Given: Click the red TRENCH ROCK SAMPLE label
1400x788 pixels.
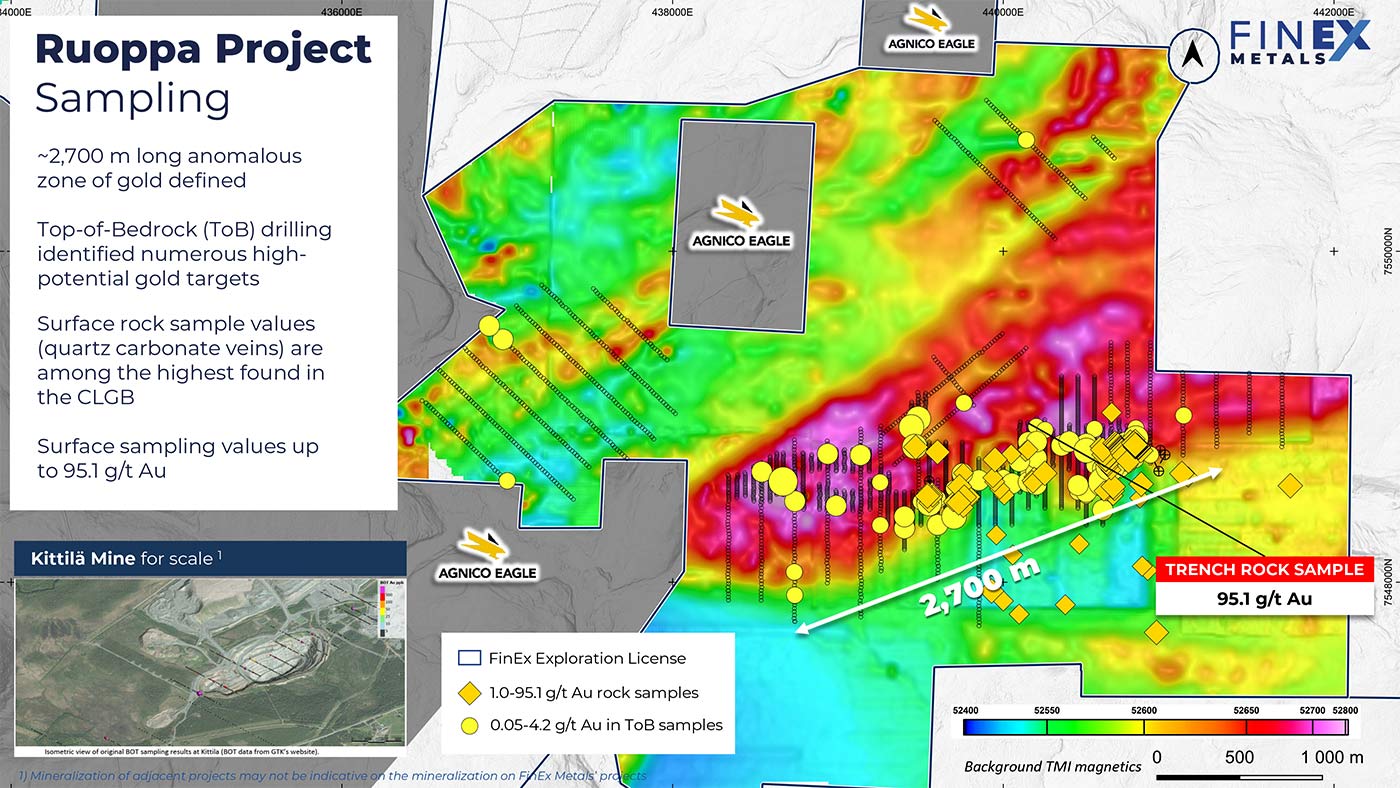Looking at the screenshot, I should [x=1264, y=569].
